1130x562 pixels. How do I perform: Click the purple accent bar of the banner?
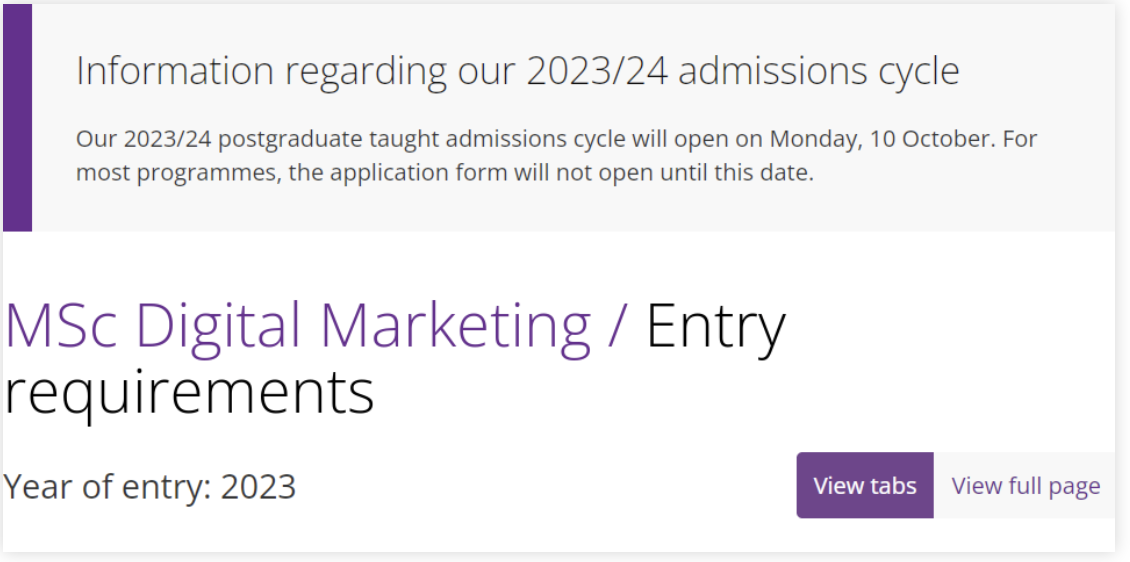pos(17,117)
